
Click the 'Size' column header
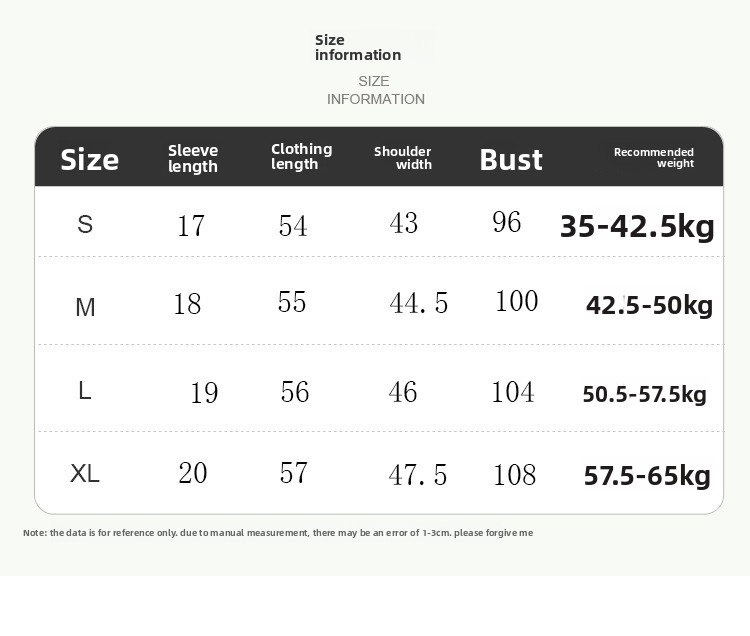coord(89,160)
